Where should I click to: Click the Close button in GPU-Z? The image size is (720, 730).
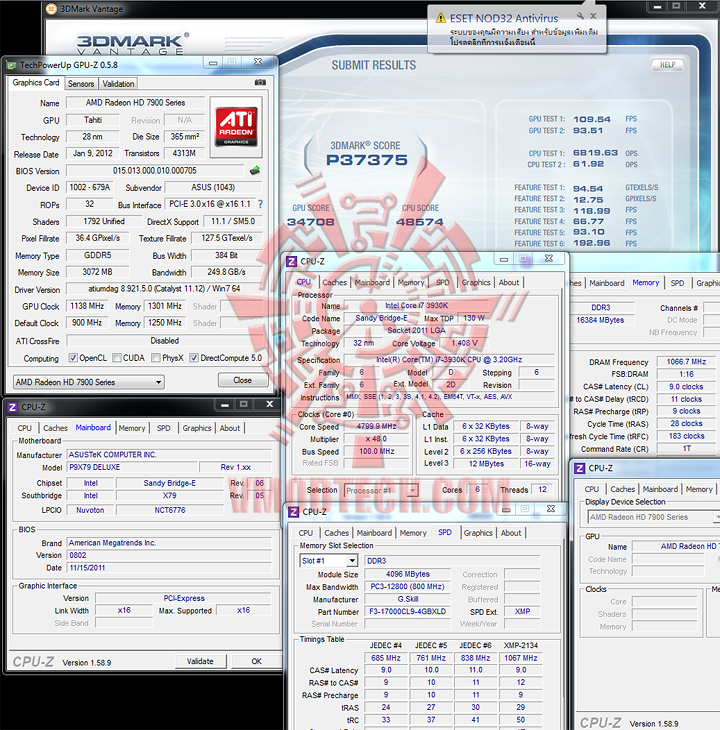click(242, 380)
